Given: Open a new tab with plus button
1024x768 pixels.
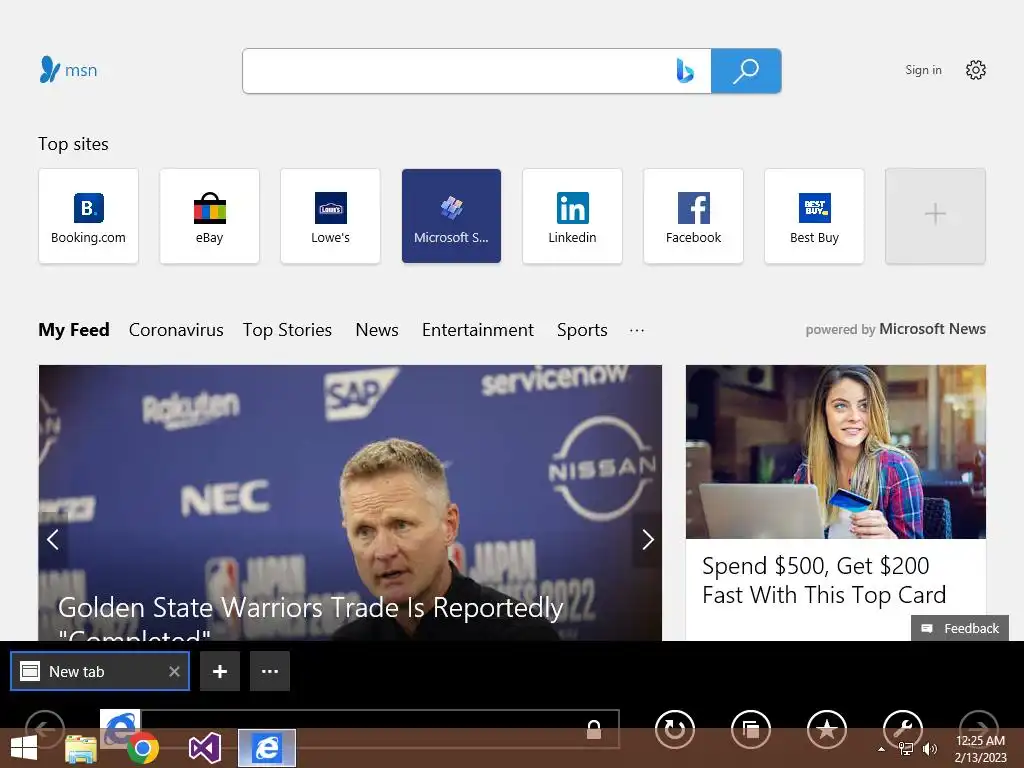Looking at the screenshot, I should 220,671.
